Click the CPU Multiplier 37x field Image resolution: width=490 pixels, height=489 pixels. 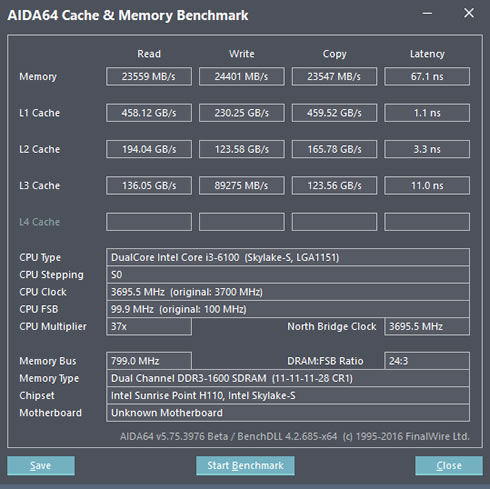point(149,326)
